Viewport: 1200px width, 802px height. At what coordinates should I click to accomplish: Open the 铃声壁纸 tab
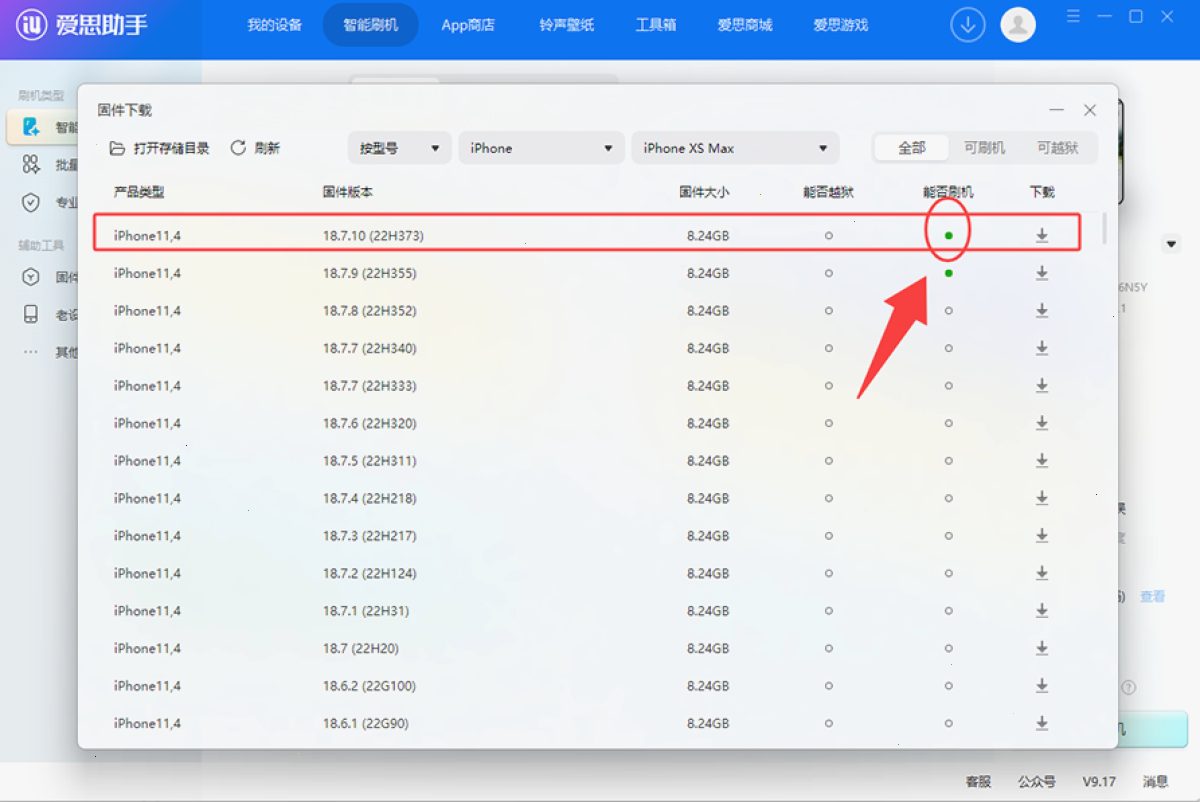pyautogui.click(x=567, y=25)
